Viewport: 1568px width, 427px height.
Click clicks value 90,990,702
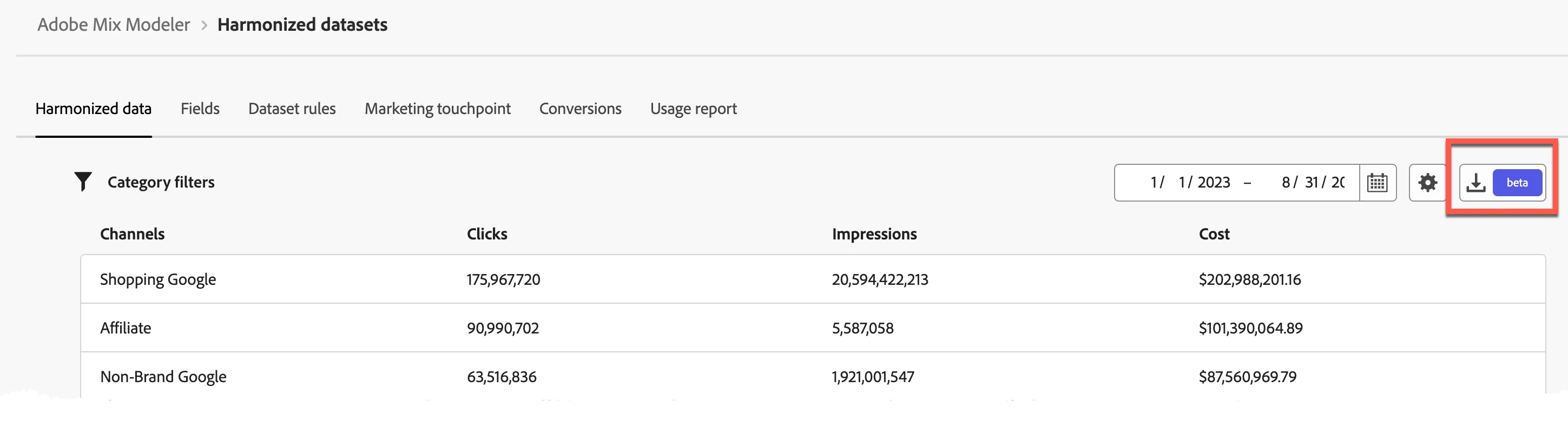tap(503, 328)
